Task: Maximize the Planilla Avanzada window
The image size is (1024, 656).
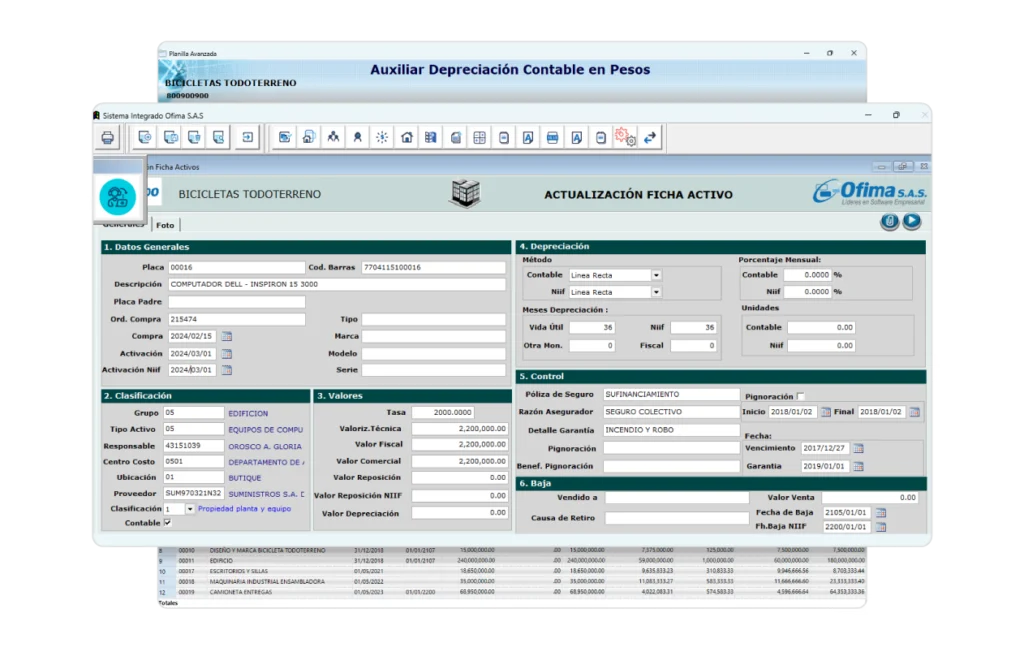Action: tap(830, 54)
